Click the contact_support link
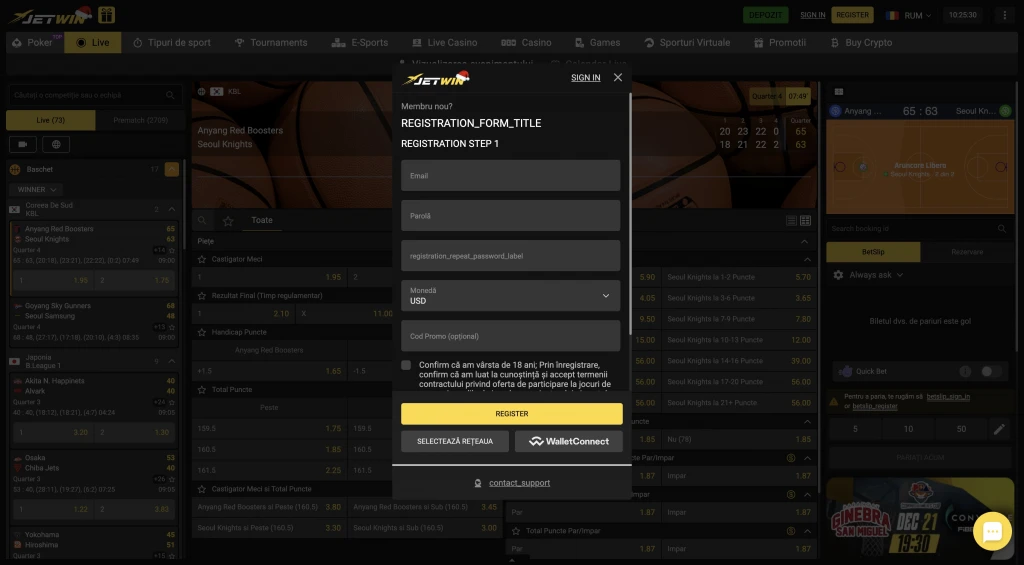Image resolution: width=1024 pixels, height=565 pixels. 518,483
